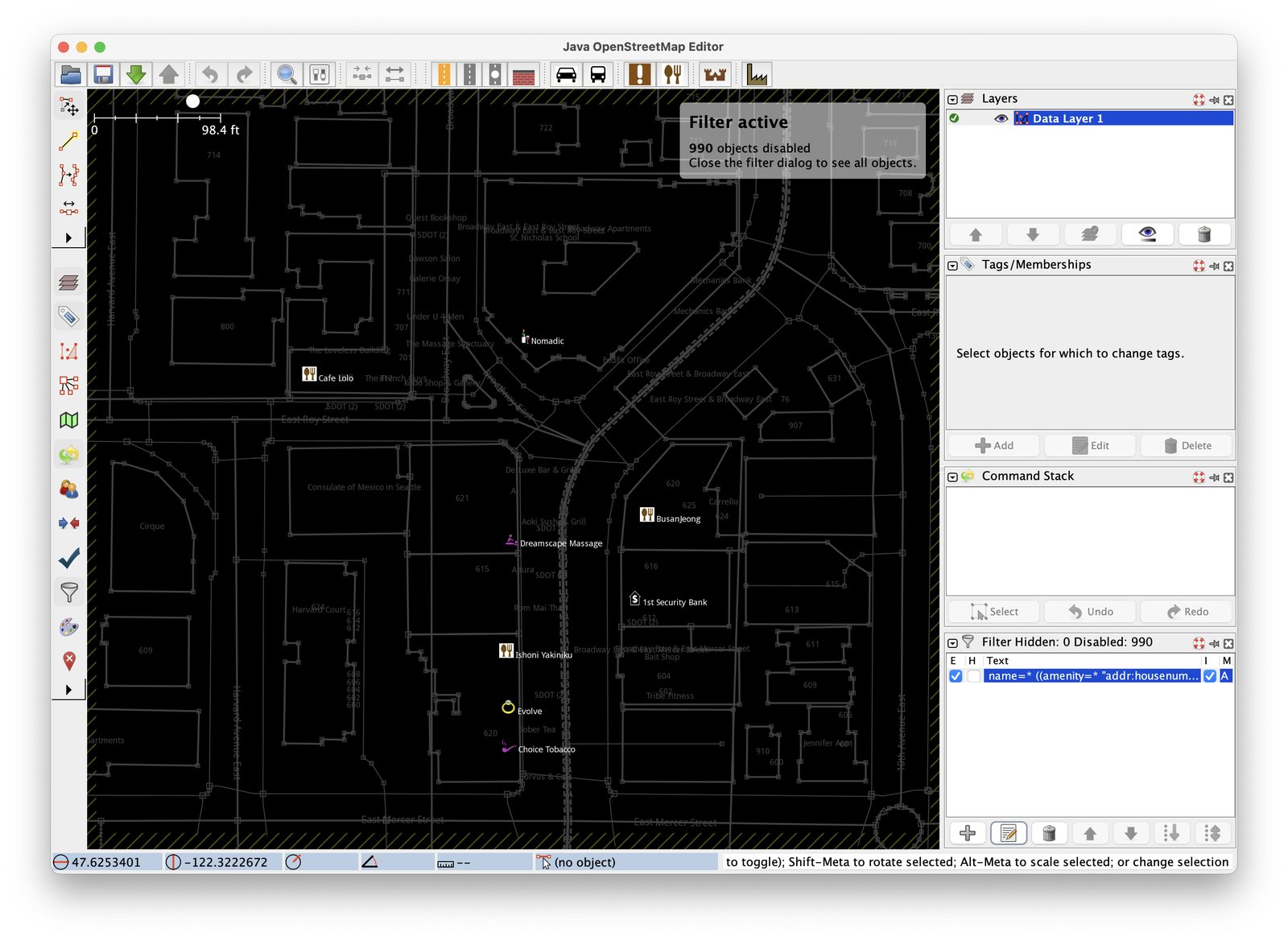Toggle the tags tag-icon panel in sidebar

click(69, 316)
